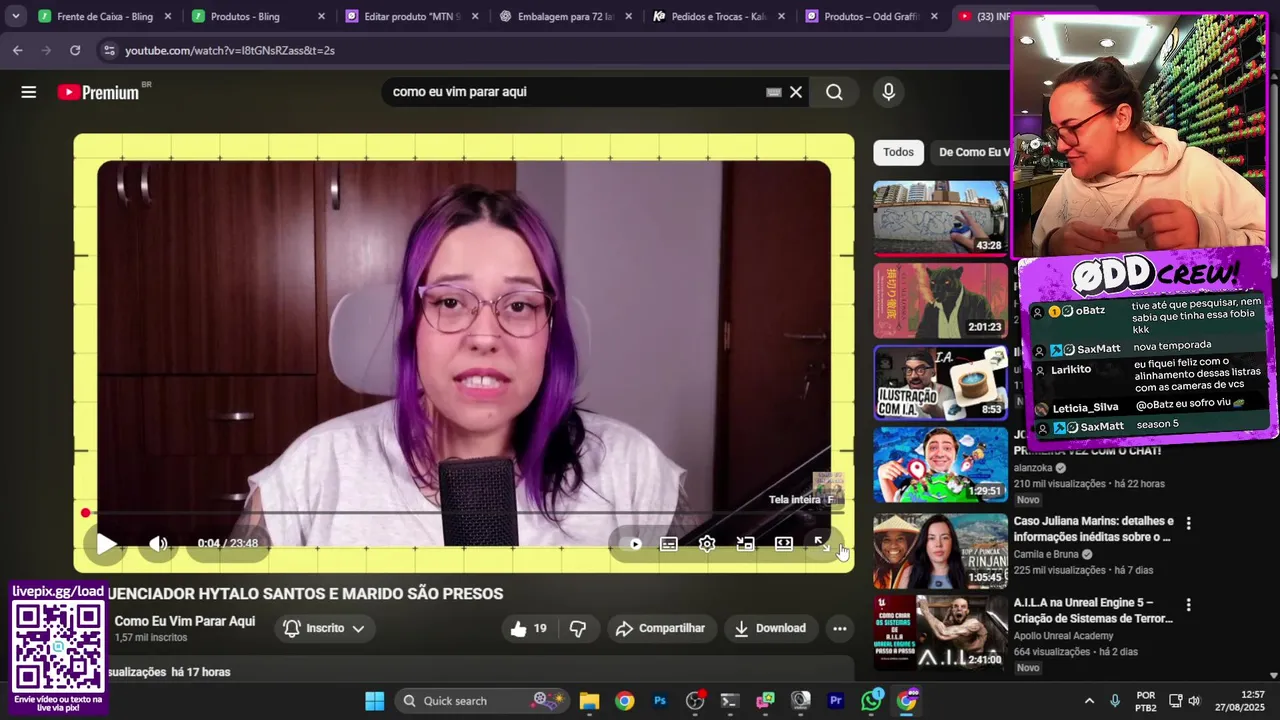
Task: Open the YouTube guide hamburger menu
Action: (29, 92)
